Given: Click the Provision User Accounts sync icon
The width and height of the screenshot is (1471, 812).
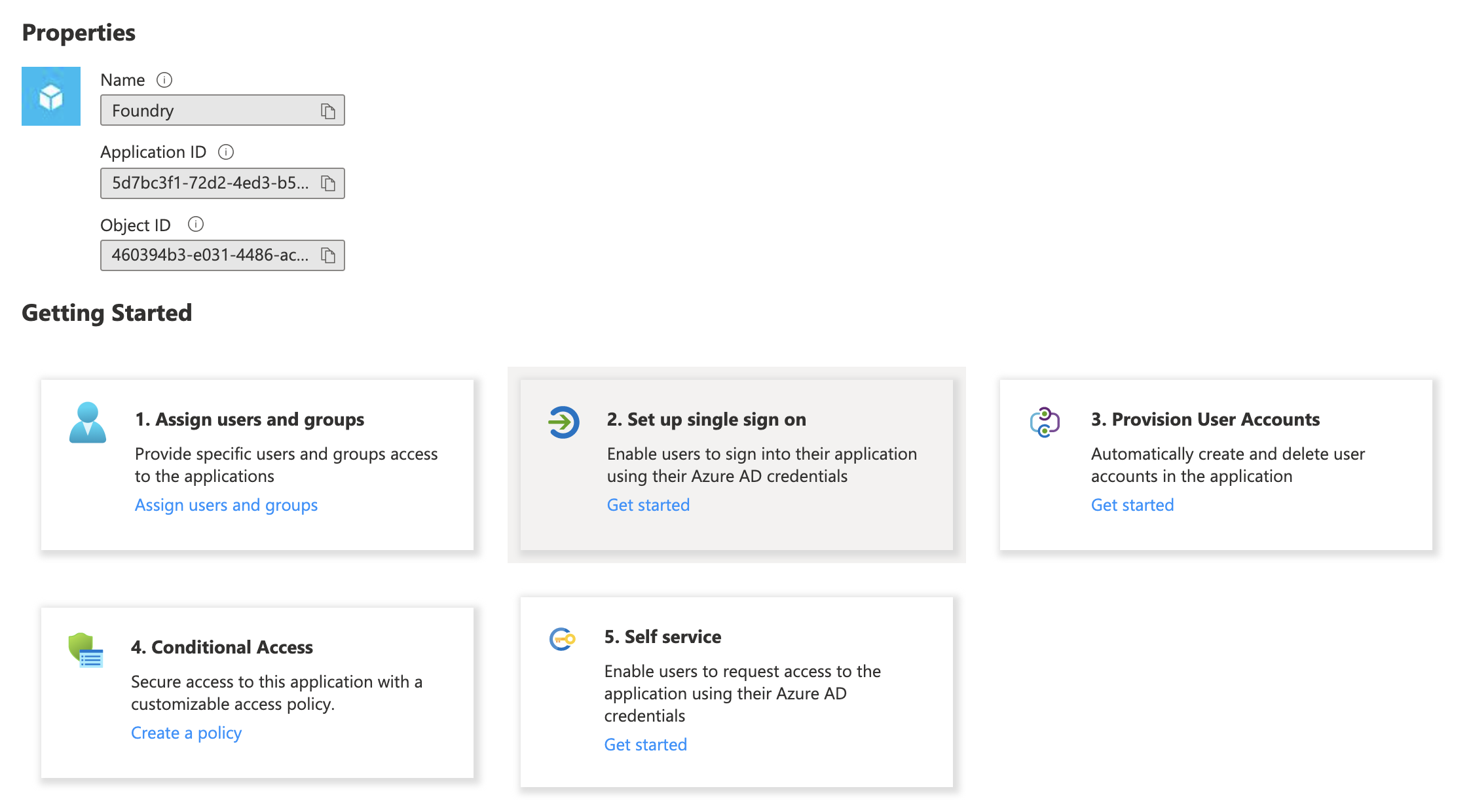Looking at the screenshot, I should click(x=1045, y=422).
